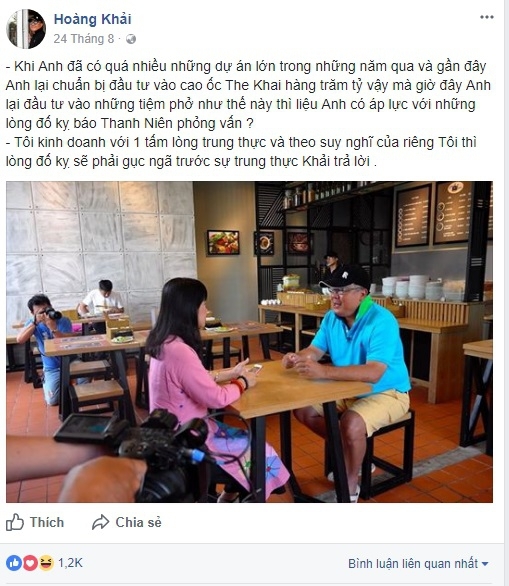Screen dimensions: 509x586
Task: Click the blue Like reaction icon
Action: [14, 562]
